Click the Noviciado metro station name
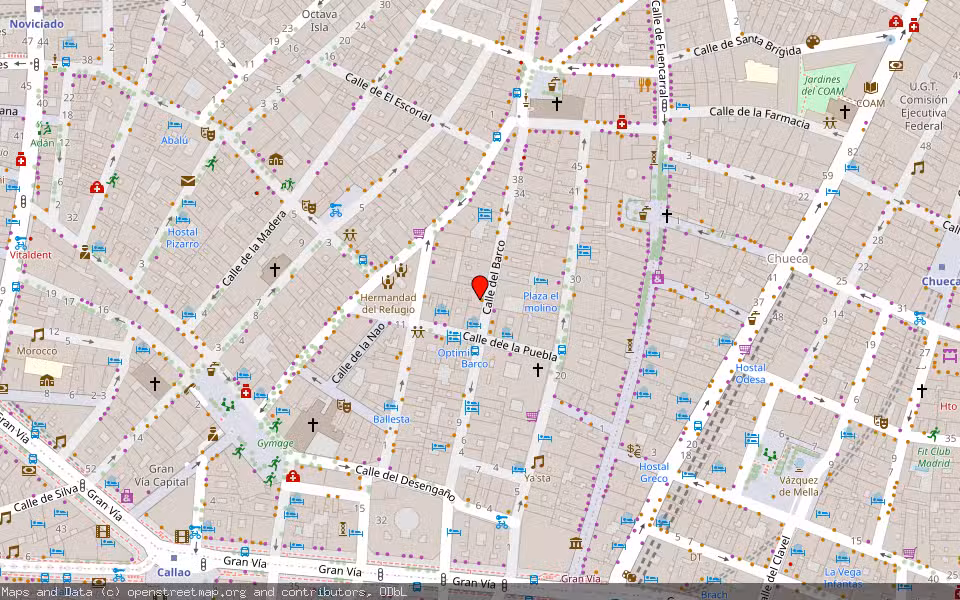Image resolution: width=960 pixels, height=600 pixels. coord(37,24)
